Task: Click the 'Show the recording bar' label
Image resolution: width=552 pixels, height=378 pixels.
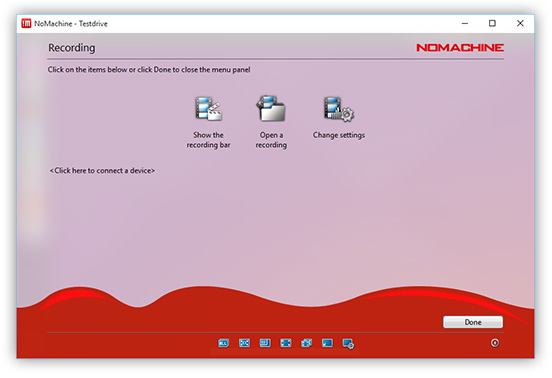Action: (208, 140)
